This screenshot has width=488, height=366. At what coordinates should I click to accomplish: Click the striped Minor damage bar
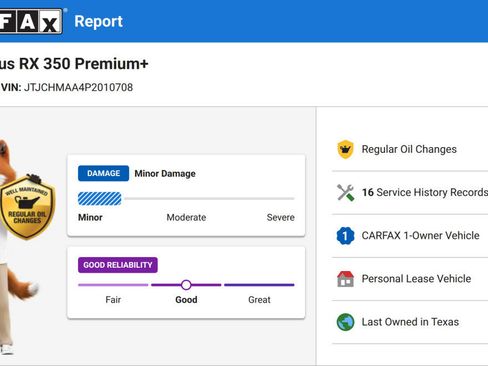pyautogui.click(x=100, y=199)
